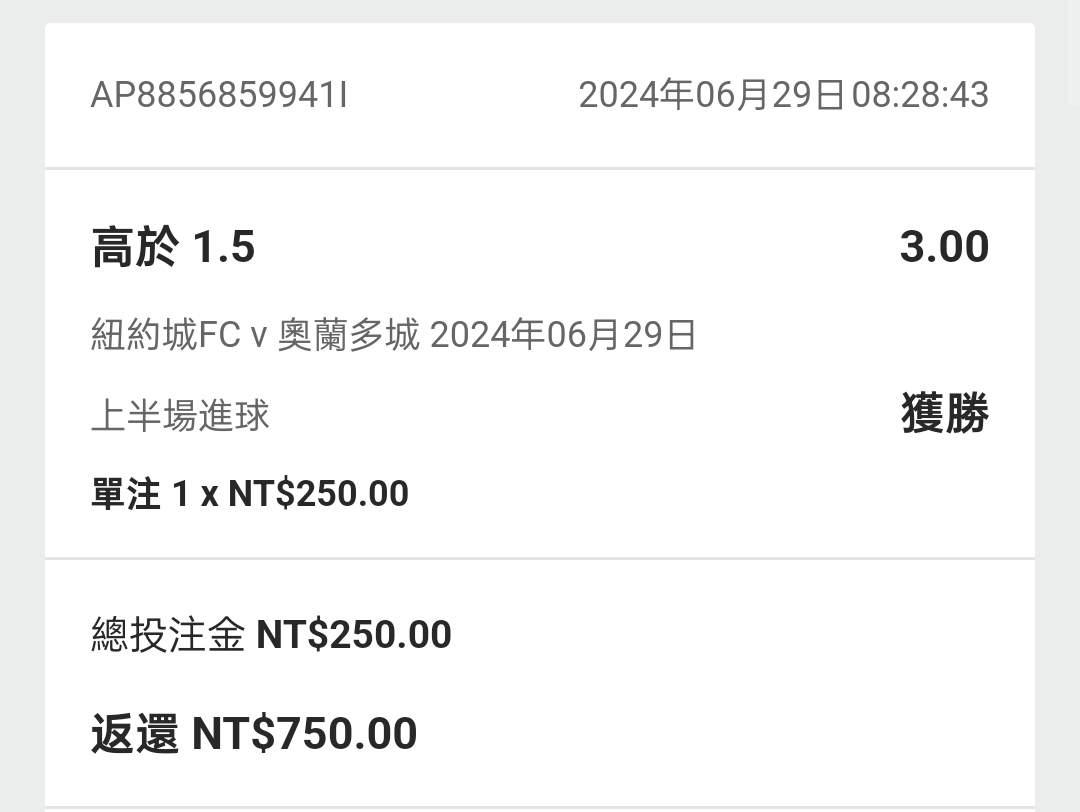Image resolution: width=1080 pixels, height=812 pixels.
Task: Click the "v" between the team names
Action: (258, 337)
